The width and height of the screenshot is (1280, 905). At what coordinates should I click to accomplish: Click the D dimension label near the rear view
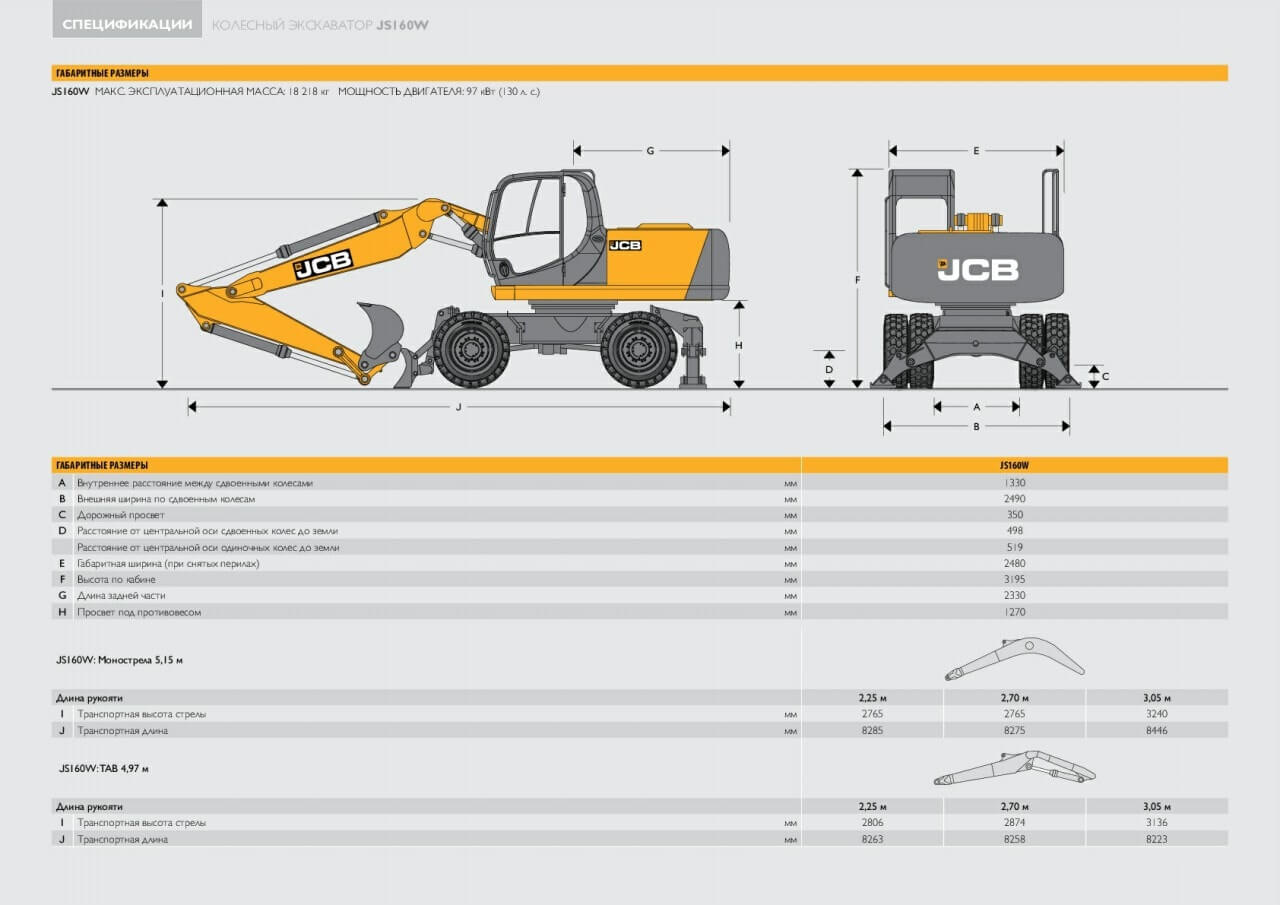(x=829, y=370)
